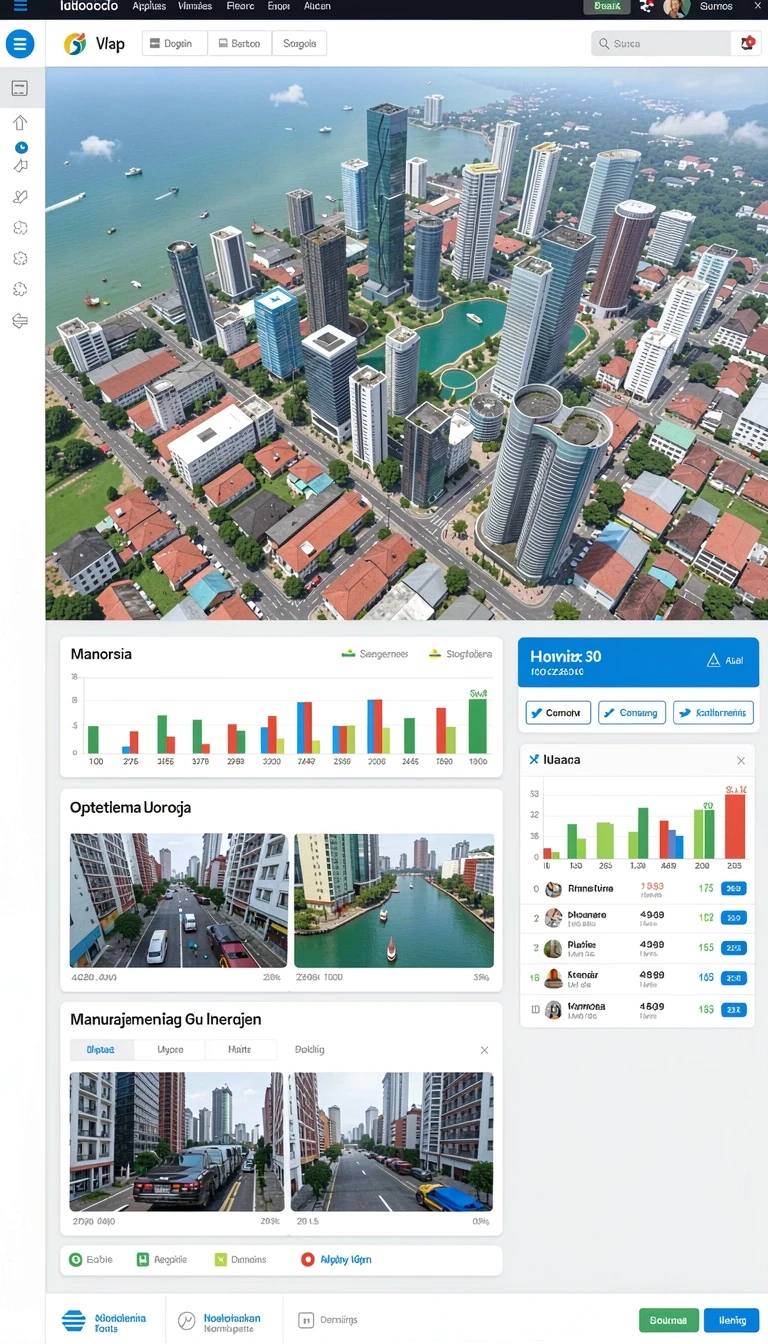Click the circular gauge icon in bottom bar
The width and height of the screenshot is (768, 1344).
coord(187,1321)
